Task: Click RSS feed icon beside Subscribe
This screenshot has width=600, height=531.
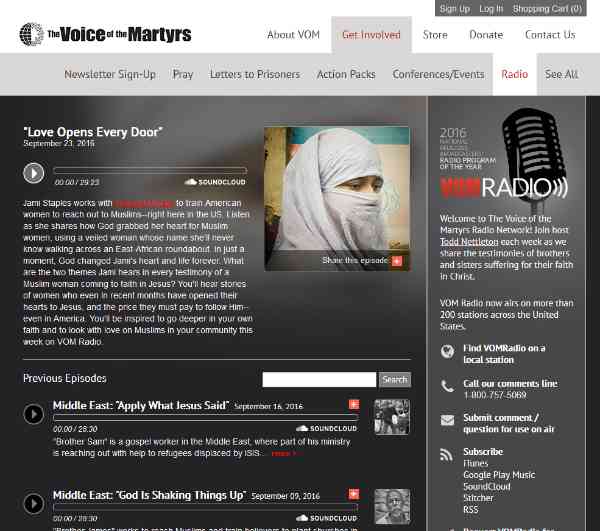Action: (447, 454)
